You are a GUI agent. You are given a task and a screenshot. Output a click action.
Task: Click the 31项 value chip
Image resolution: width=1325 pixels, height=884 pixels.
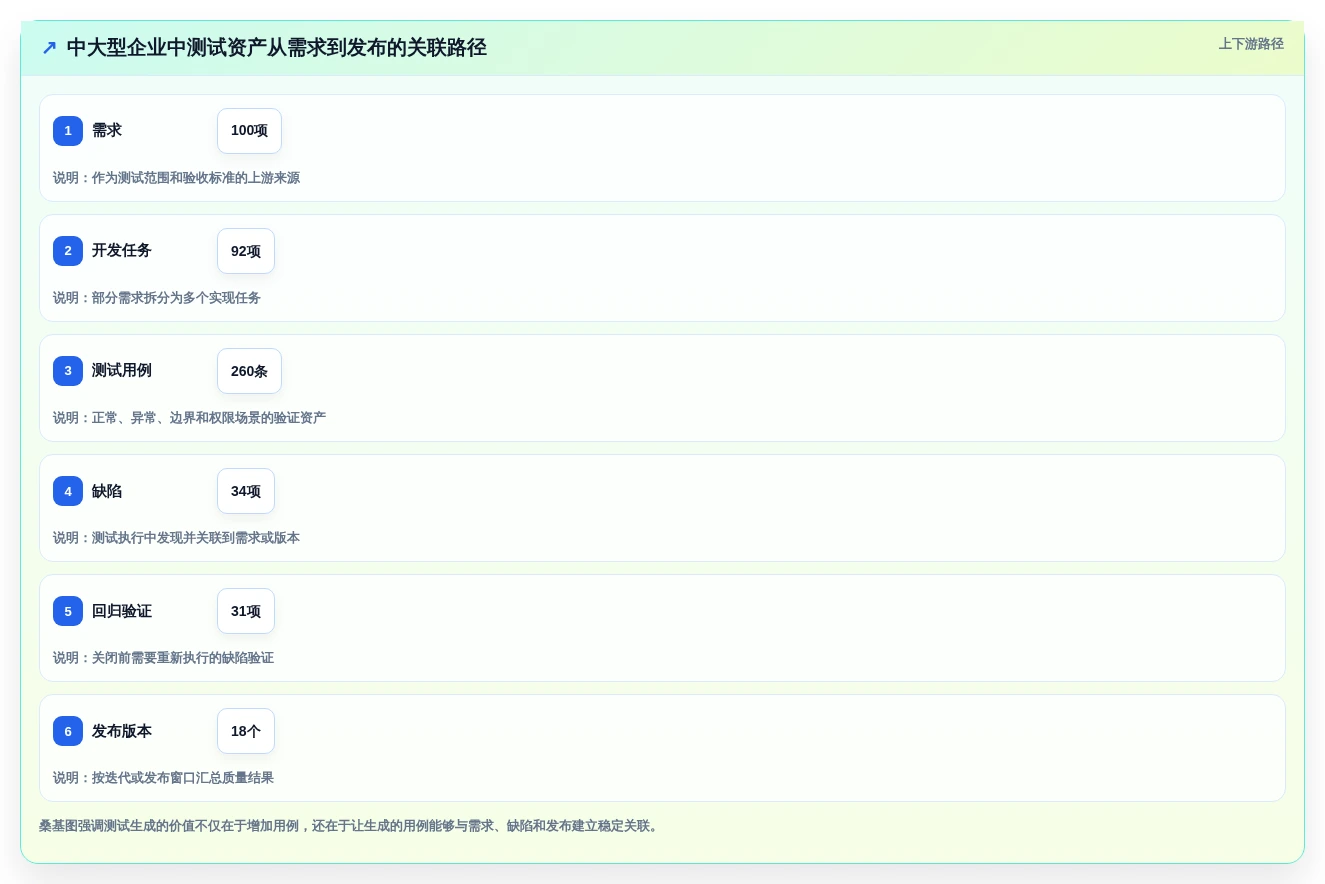click(246, 611)
